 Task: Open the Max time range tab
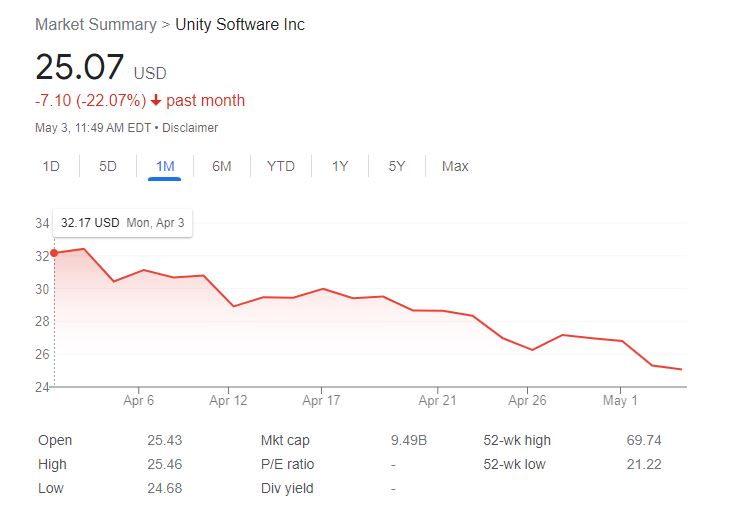pos(455,166)
